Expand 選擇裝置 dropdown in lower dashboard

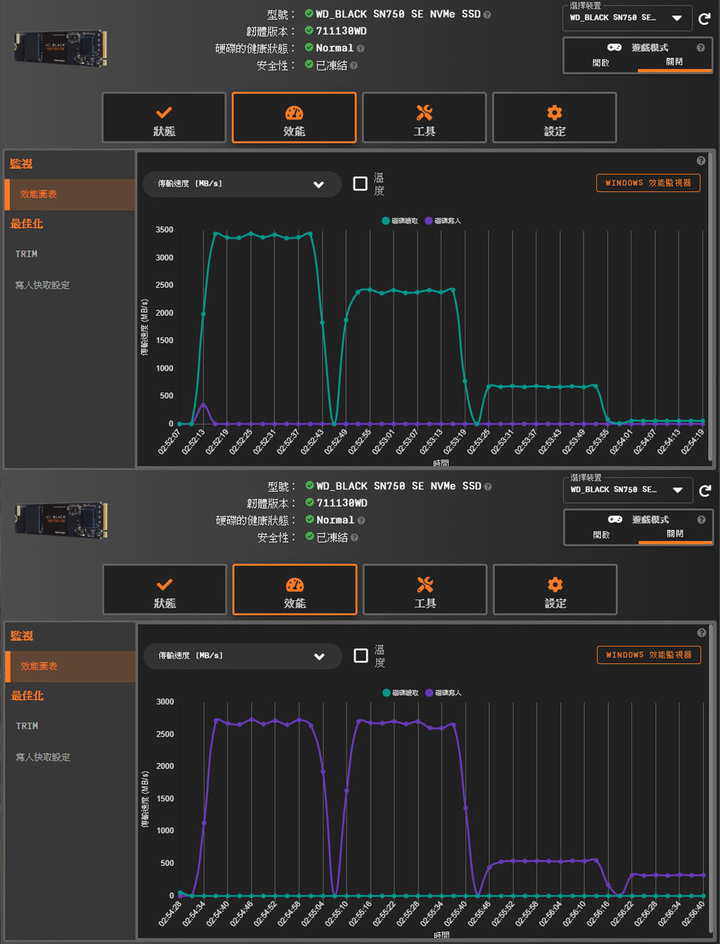click(x=628, y=490)
